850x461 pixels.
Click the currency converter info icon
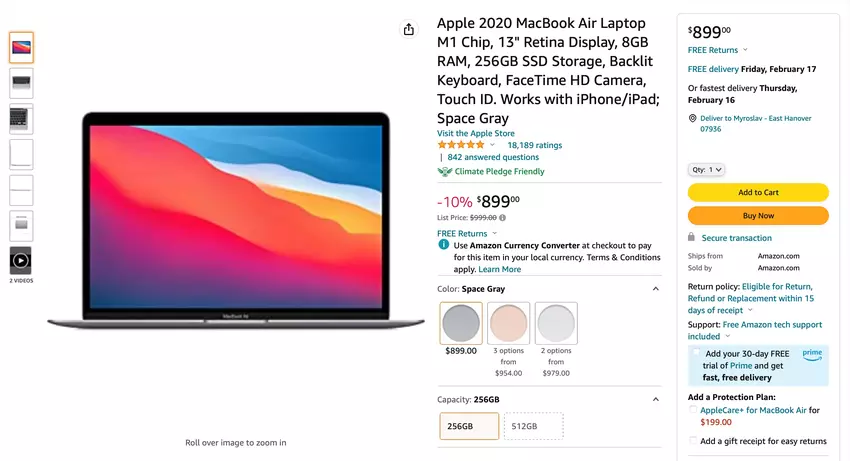pyautogui.click(x=443, y=245)
